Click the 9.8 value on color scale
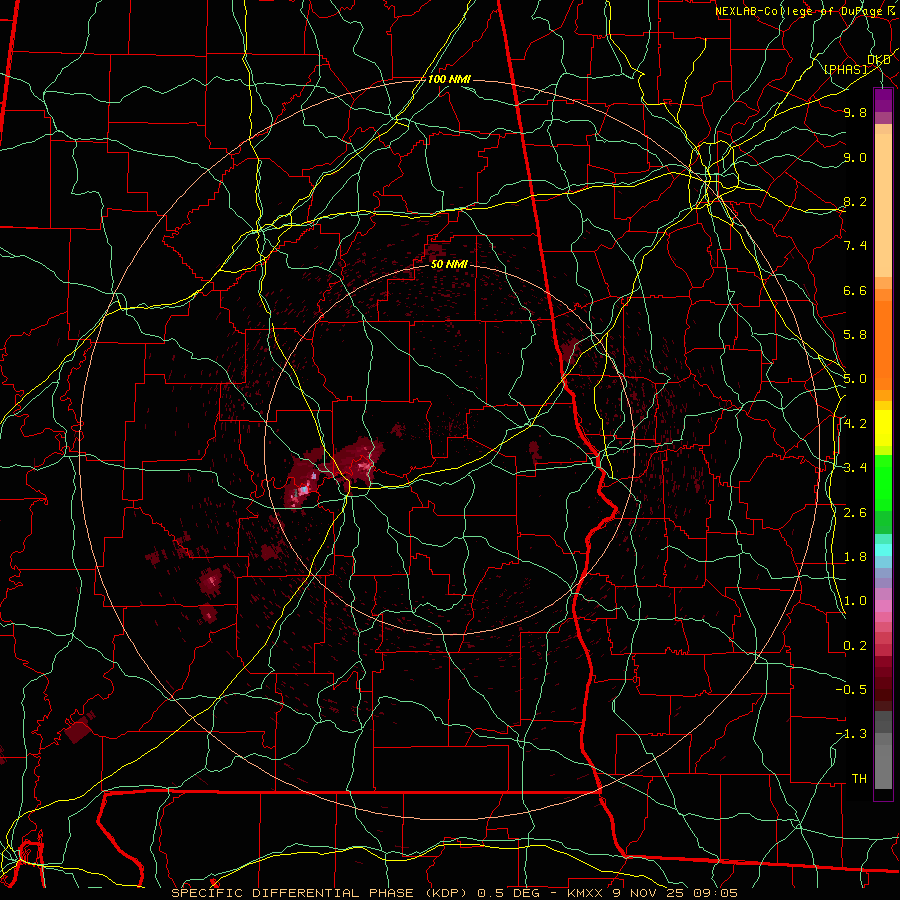This screenshot has height=900, width=900. pyautogui.click(x=855, y=112)
